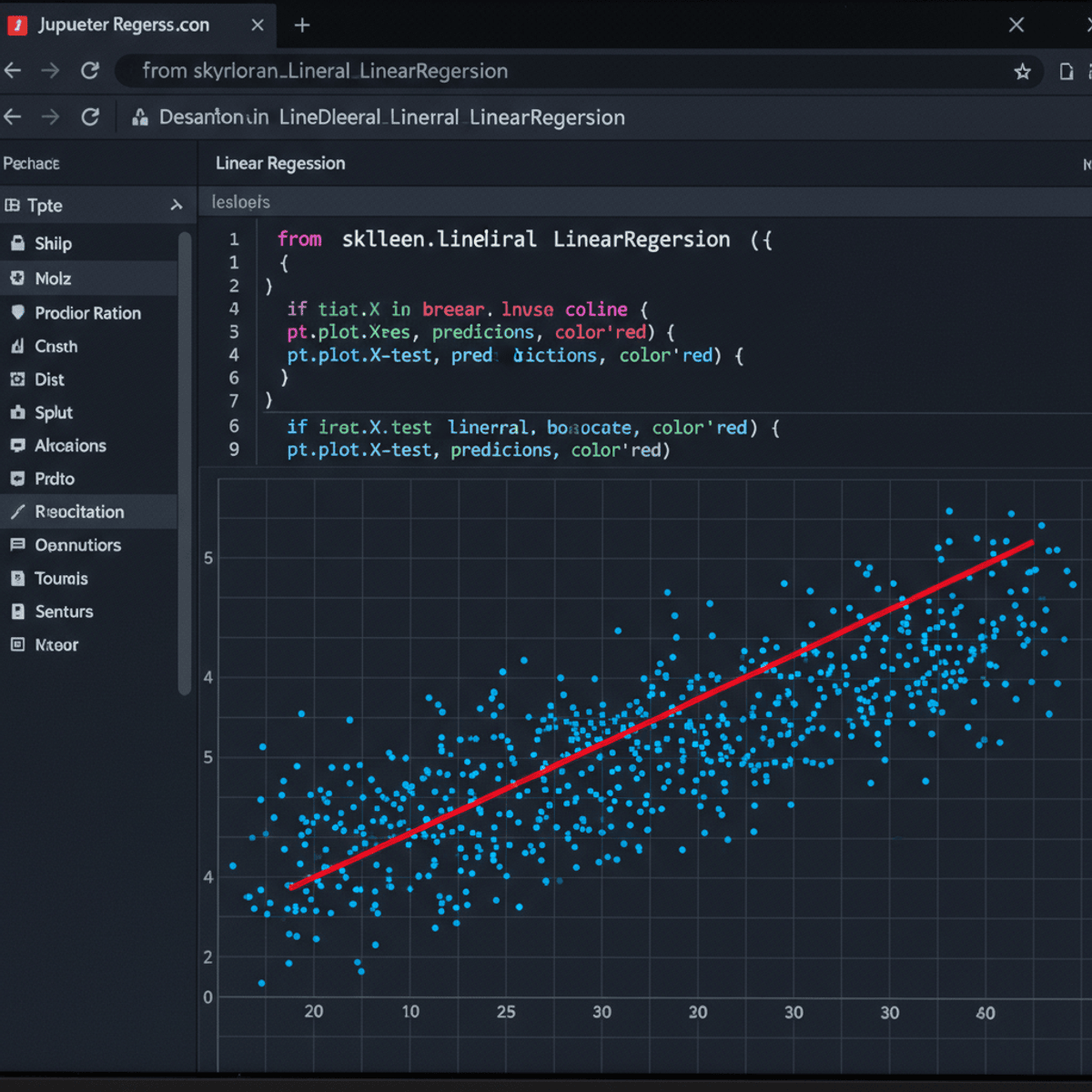This screenshot has width=1092, height=1092.
Task: Select the lesloeis tab below Linear Regession
Action: coord(239,201)
